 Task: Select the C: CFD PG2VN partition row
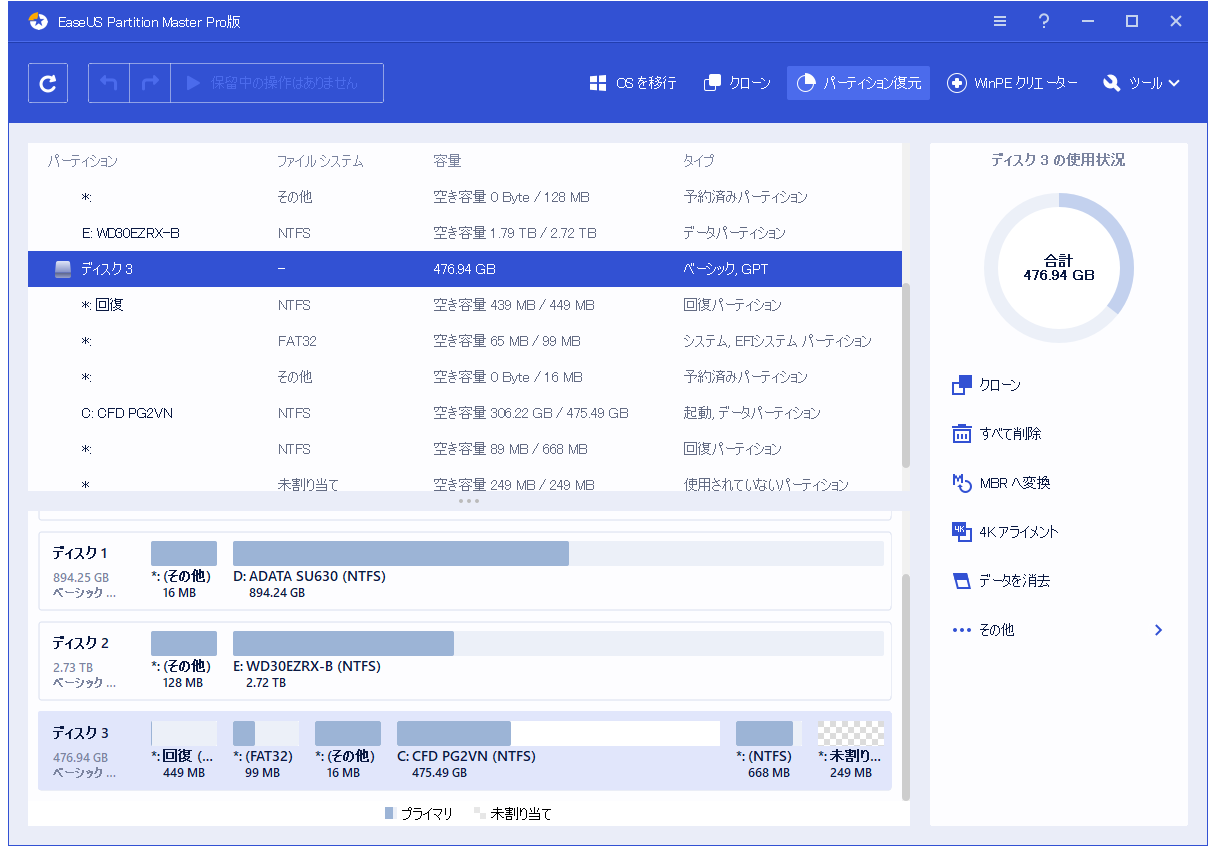tap(465, 413)
